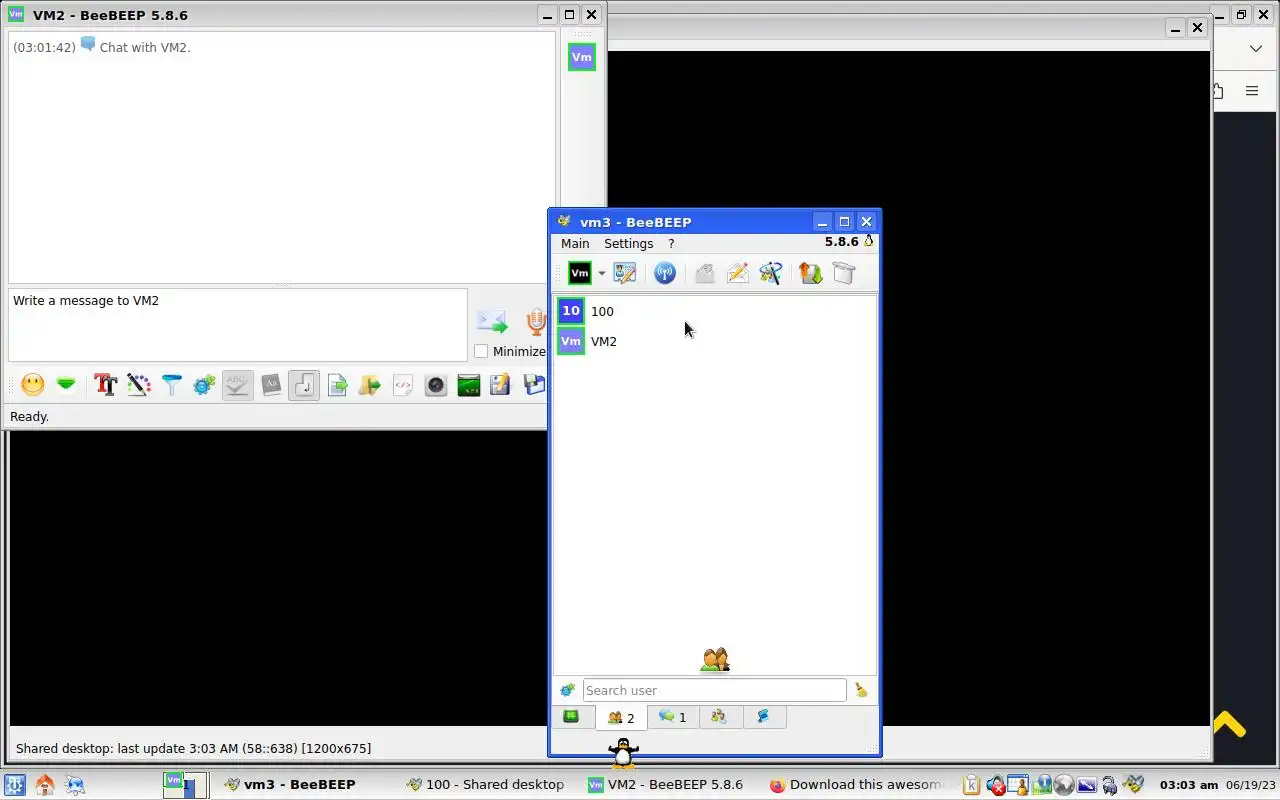The height and width of the screenshot is (800, 1280).
Task: Open browser hamburger menu at top right
Action: [x=1251, y=91]
